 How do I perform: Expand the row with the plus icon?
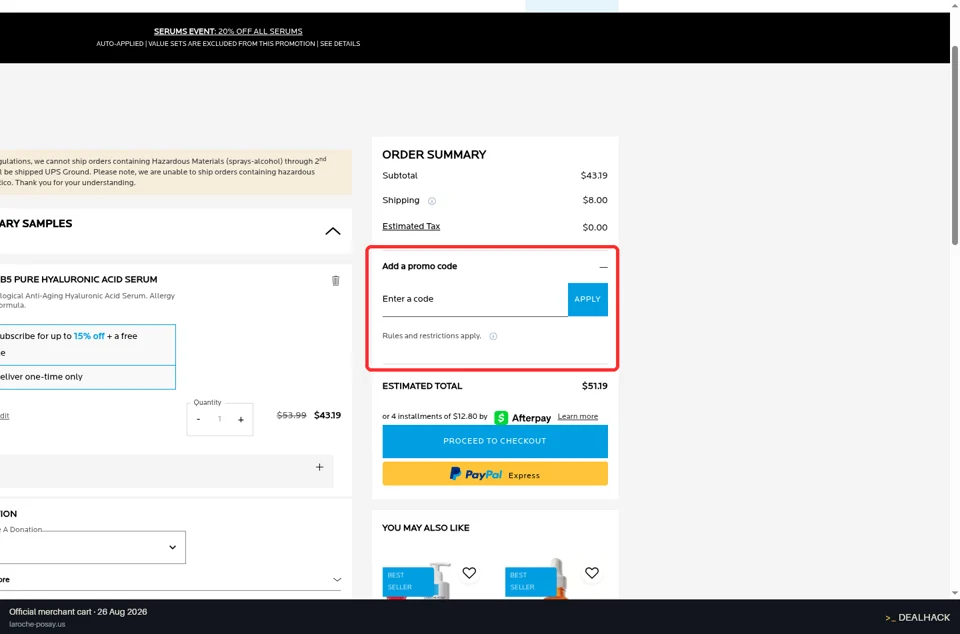click(x=320, y=467)
